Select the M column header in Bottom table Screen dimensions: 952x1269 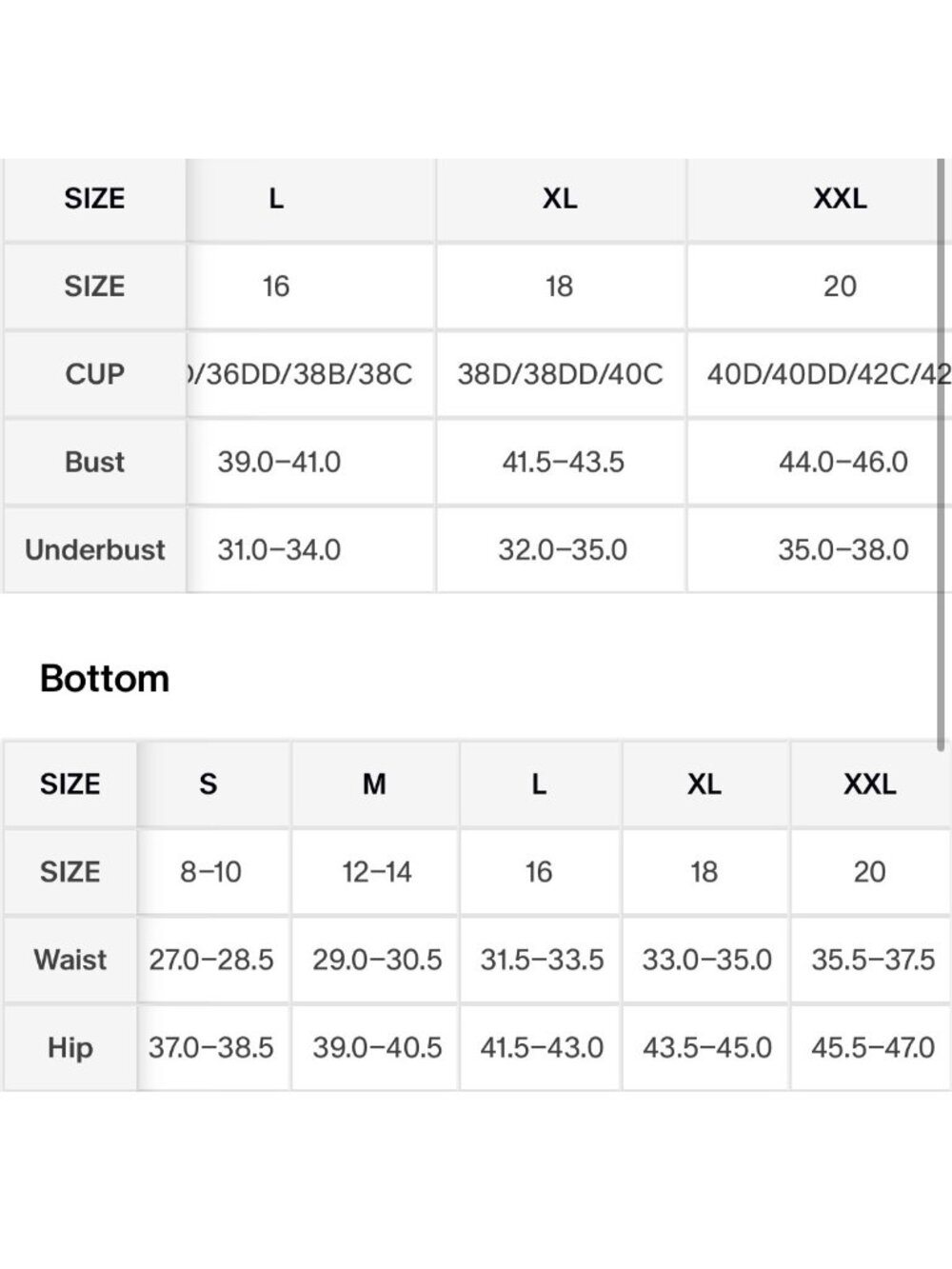tap(375, 784)
